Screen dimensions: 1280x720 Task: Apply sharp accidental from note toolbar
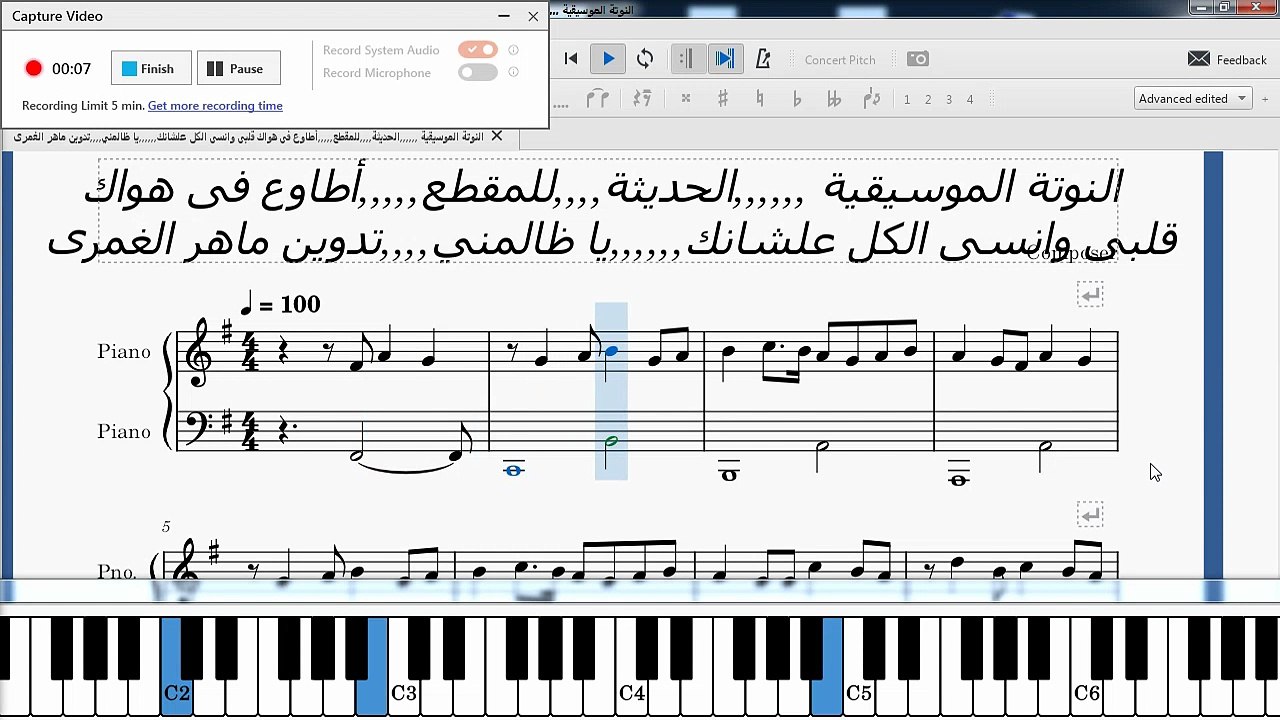pos(723,98)
